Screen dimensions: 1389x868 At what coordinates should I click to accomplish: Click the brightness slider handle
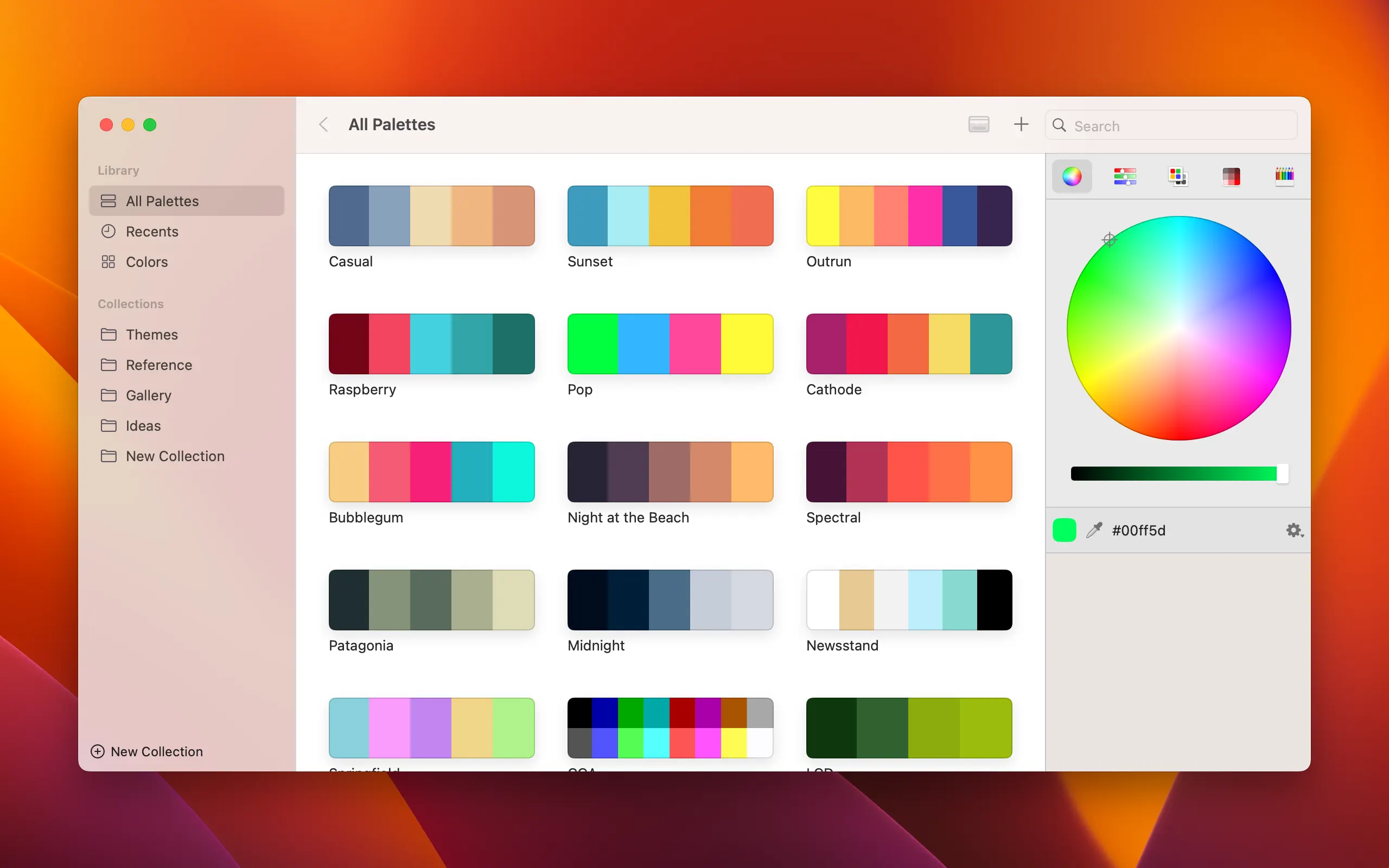click(1282, 474)
